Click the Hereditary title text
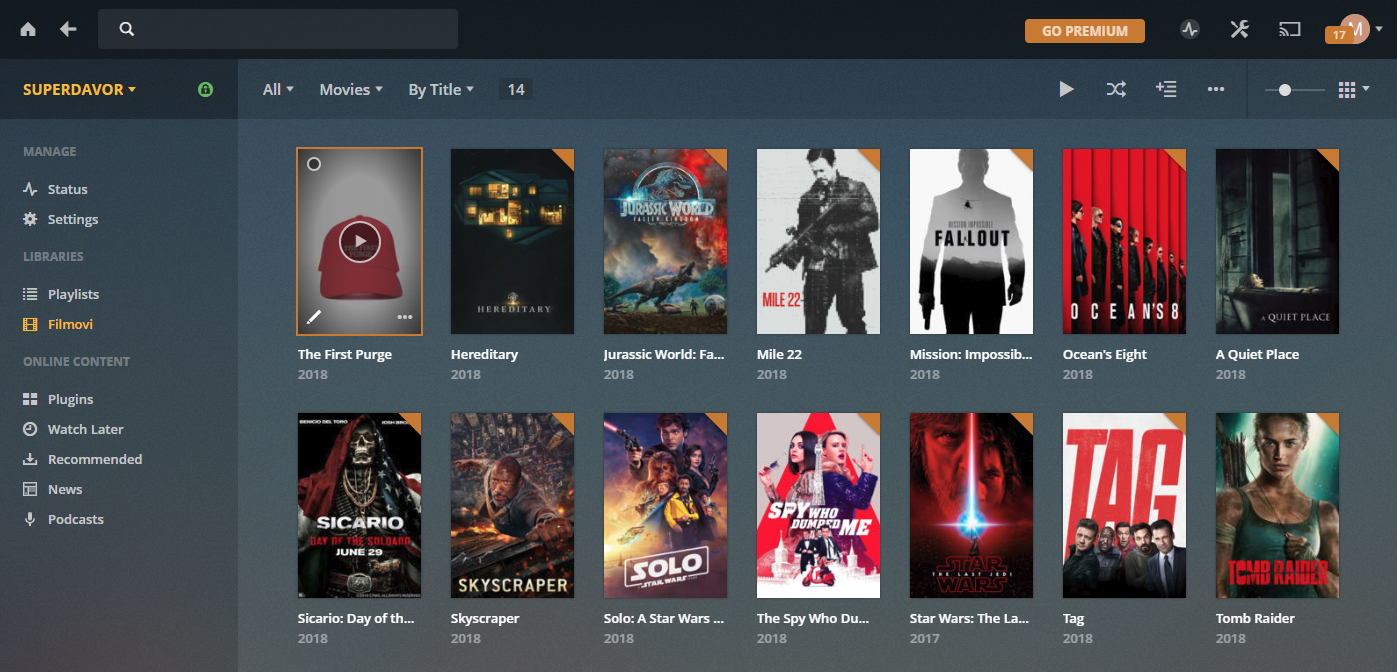The width and height of the screenshot is (1397, 672). tap(484, 354)
